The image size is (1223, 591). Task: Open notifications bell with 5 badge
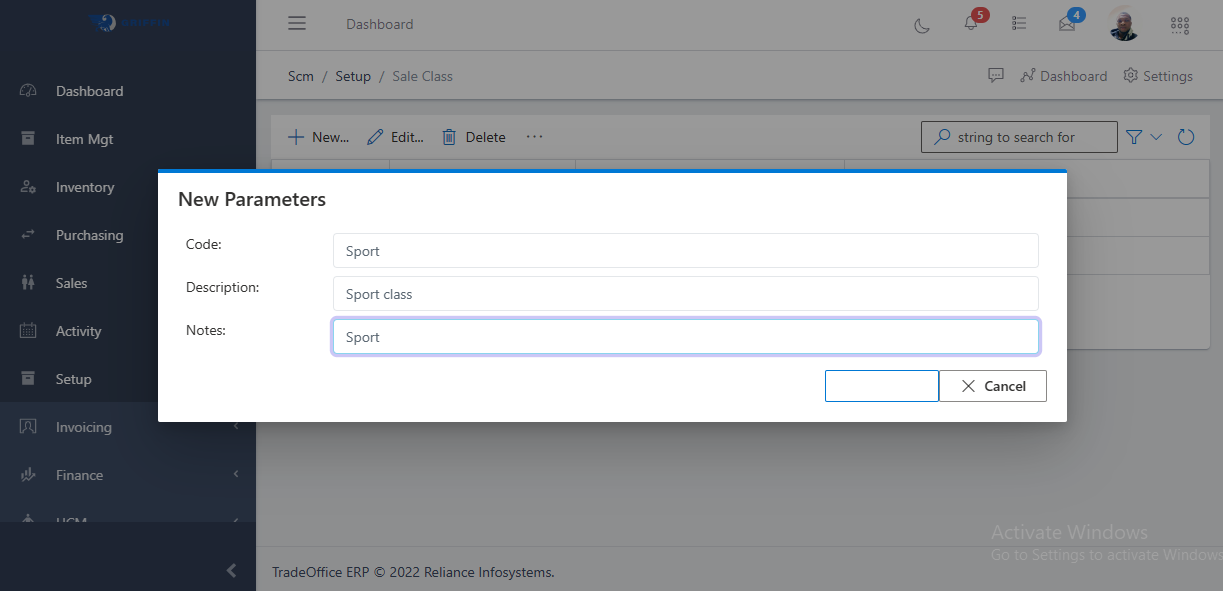[971, 24]
